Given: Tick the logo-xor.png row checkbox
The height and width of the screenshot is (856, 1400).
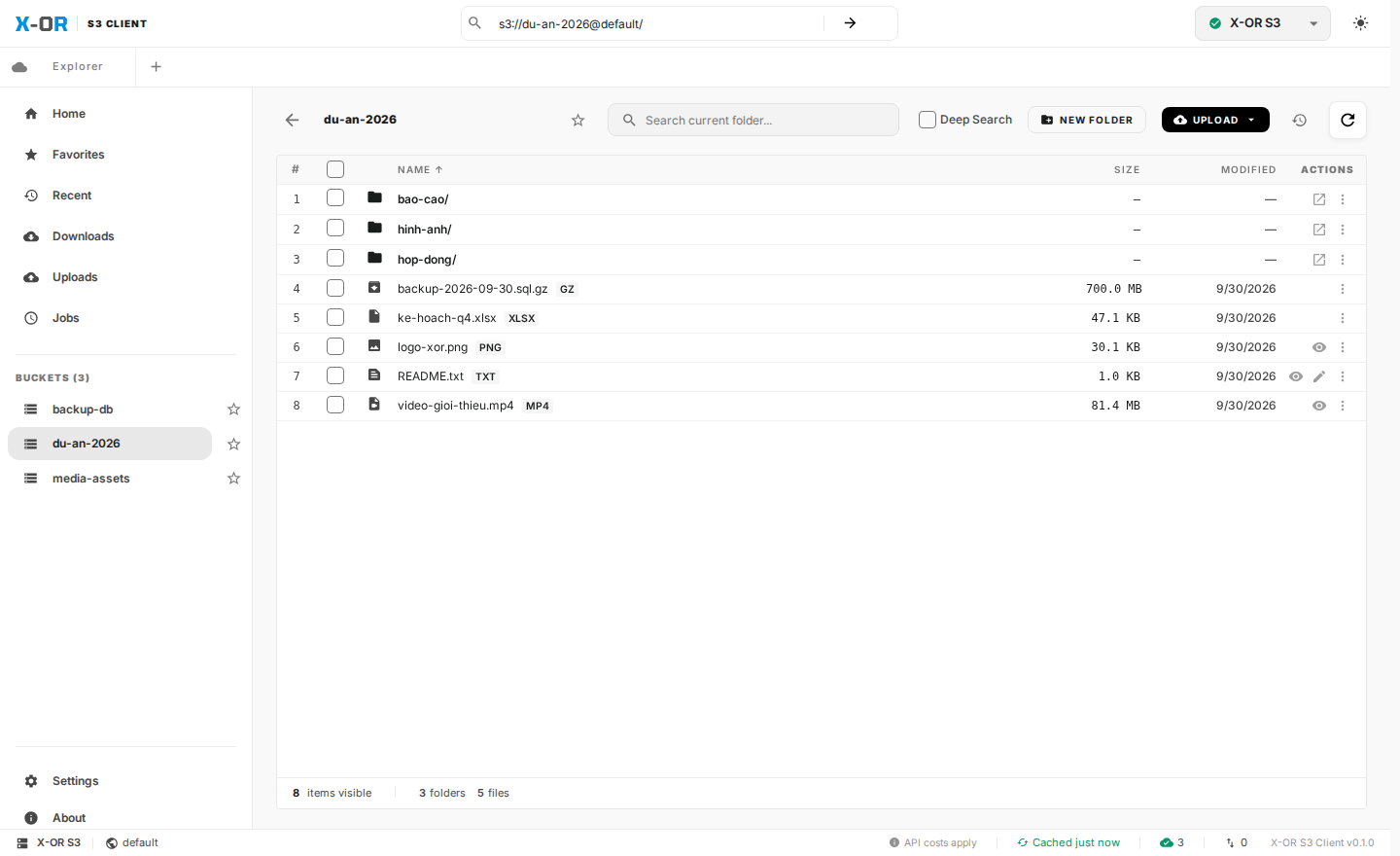Looking at the screenshot, I should point(335,346).
